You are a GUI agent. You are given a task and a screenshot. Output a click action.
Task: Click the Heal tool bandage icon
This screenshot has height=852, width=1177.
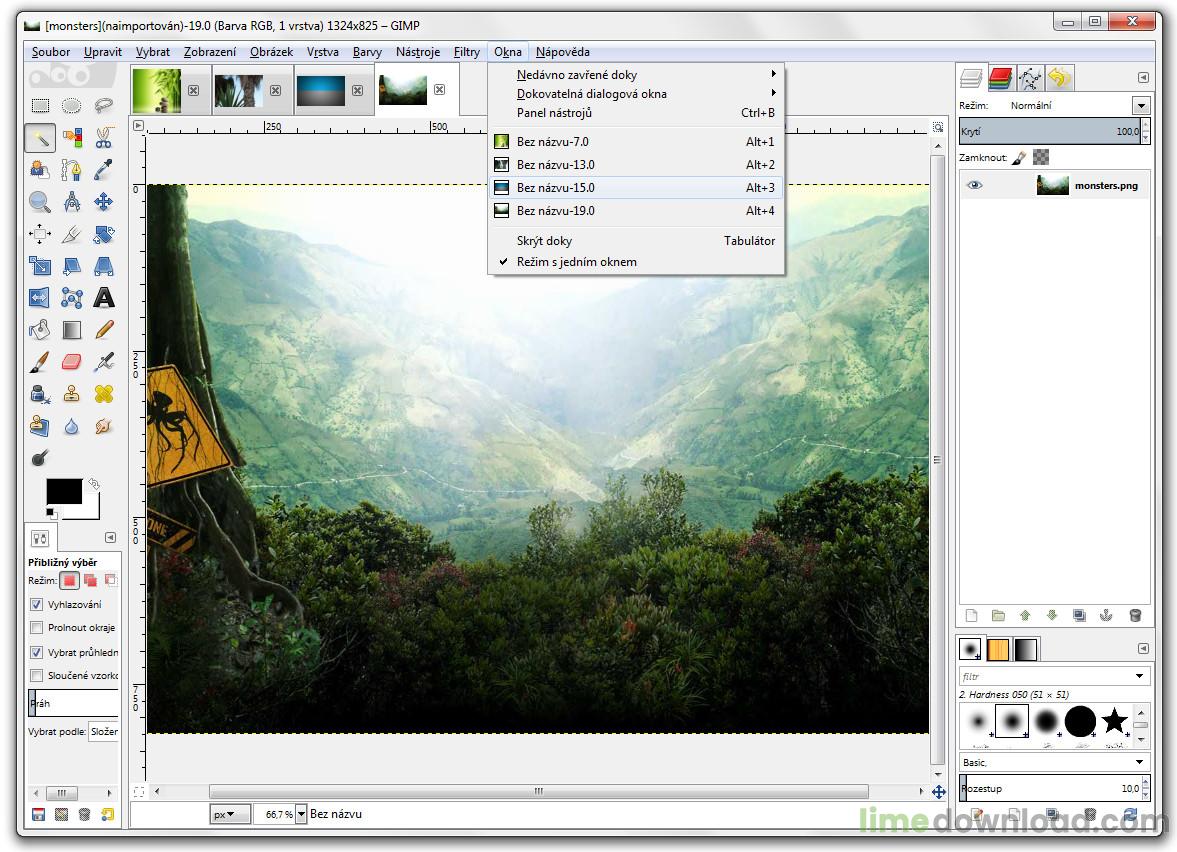pyautogui.click(x=103, y=394)
